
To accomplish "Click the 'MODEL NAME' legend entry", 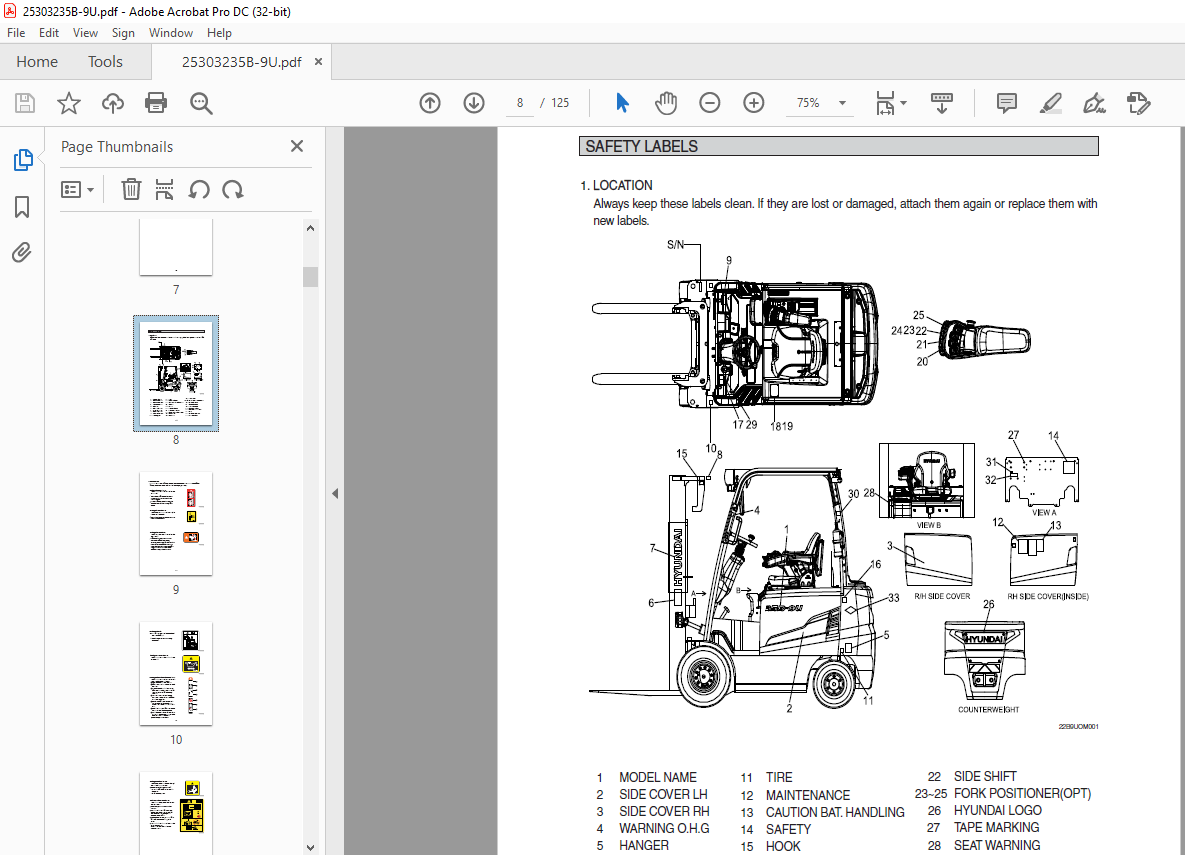I will pyautogui.click(x=657, y=777).
